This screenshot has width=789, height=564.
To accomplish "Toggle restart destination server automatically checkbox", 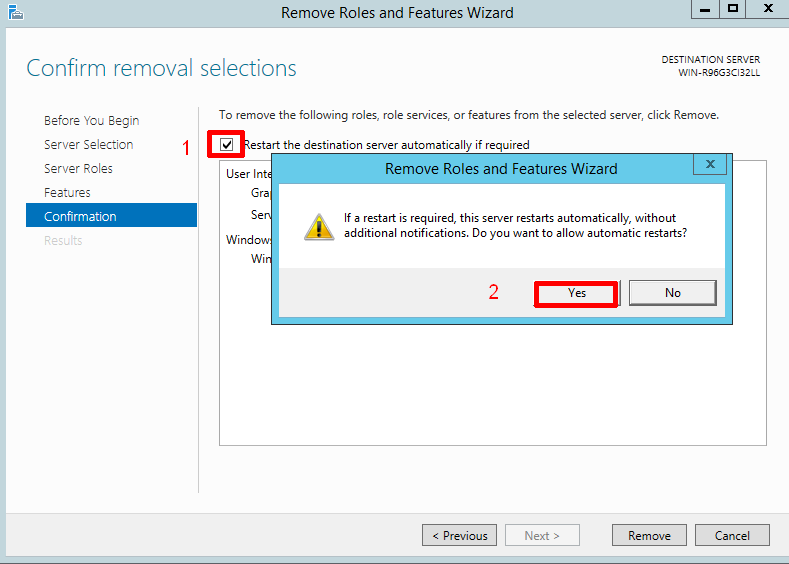I will pyautogui.click(x=226, y=145).
